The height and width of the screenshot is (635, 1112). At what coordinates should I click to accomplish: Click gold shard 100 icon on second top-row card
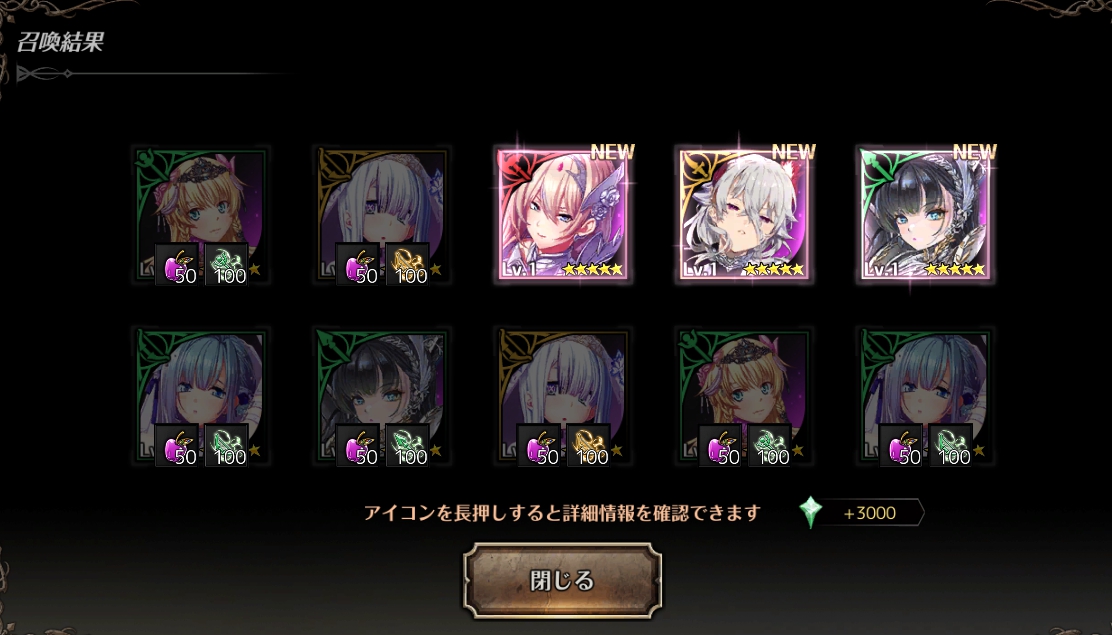click(407, 265)
